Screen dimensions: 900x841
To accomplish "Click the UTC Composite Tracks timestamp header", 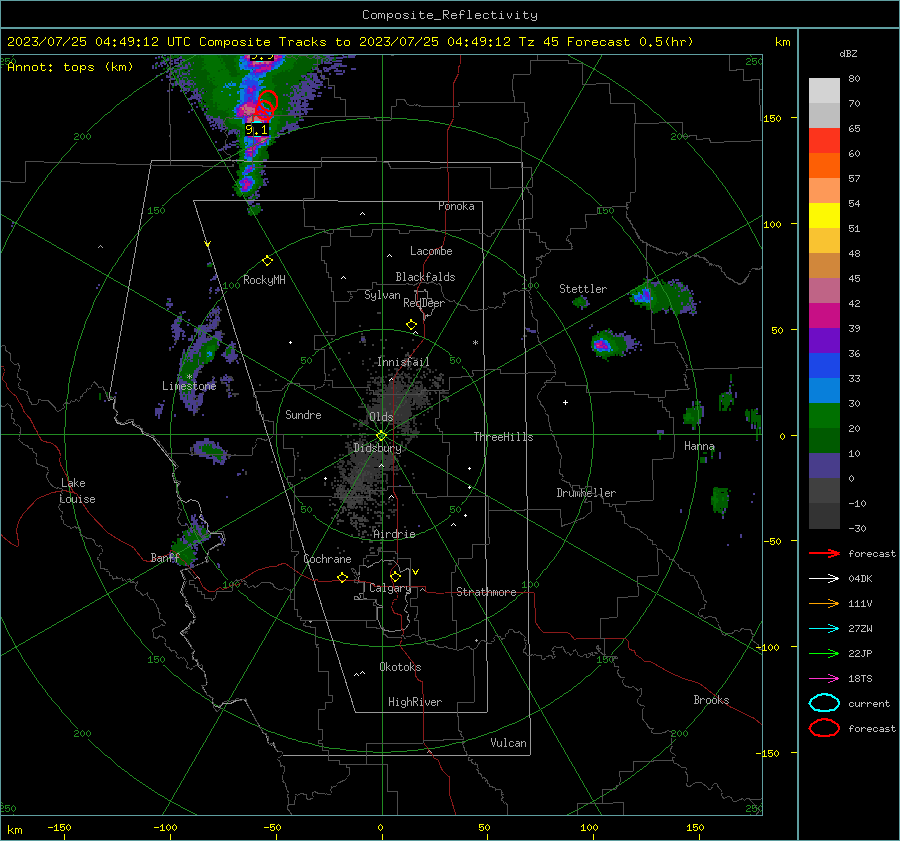I will pyautogui.click(x=350, y=42).
